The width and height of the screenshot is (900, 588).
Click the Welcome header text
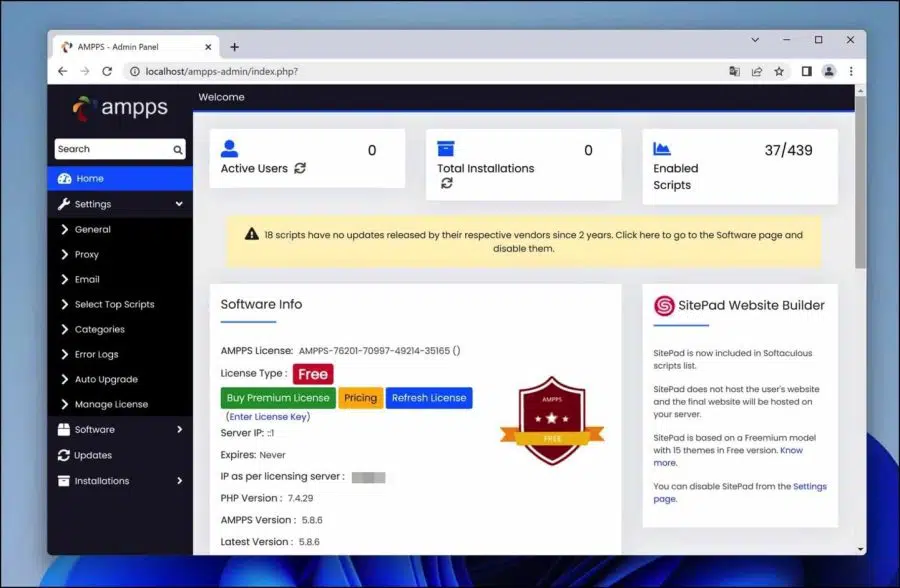click(221, 97)
